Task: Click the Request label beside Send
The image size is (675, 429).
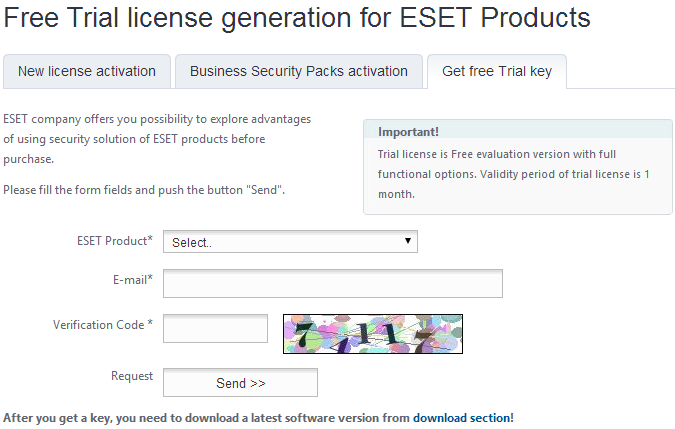Action: point(132,376)
